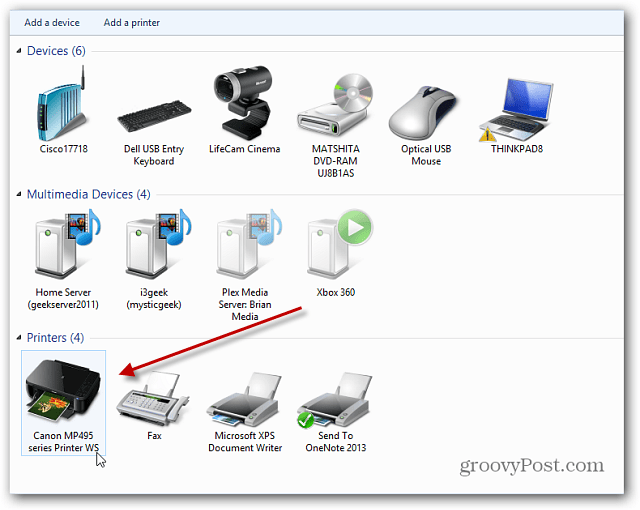Select the Plex Media Server icon
Screen dimensions: 640x510
click(247, 244)
